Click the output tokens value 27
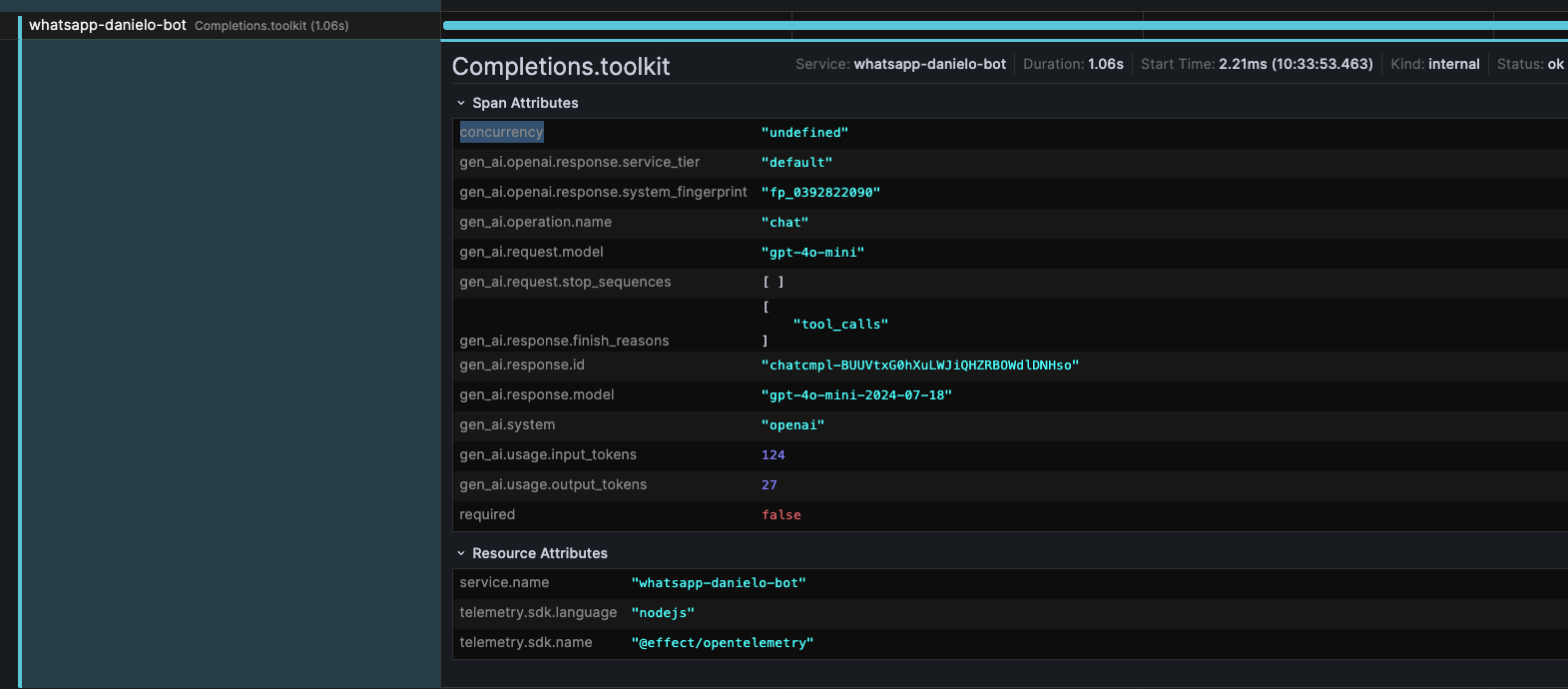This screenshot has height=689, width=1568. pyautogui.click(x=769, y=485)
